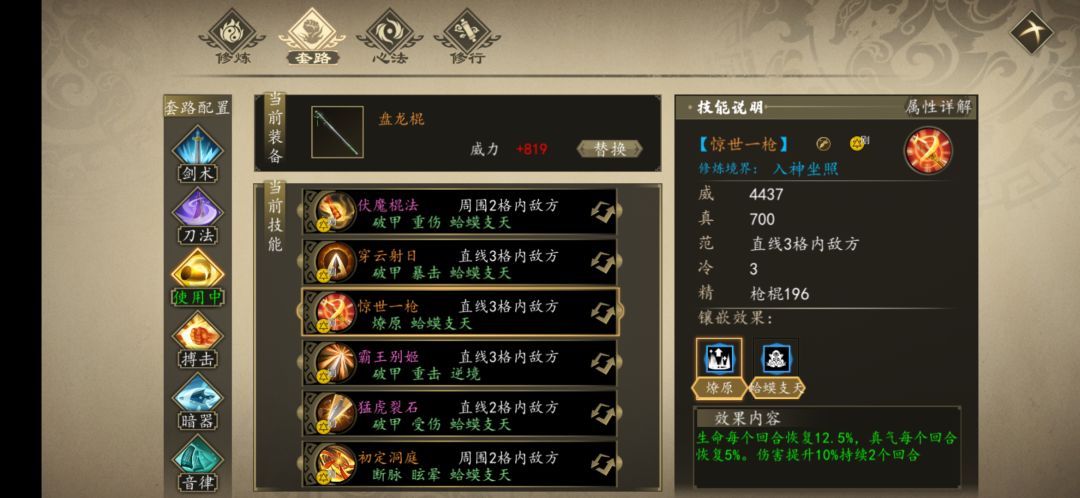The height and width of the screenshot is (498, 1080).
Task: Select the 蛤蟆支天 inlay effect icon
Action: pyautogui.click(x=776, y=367)
